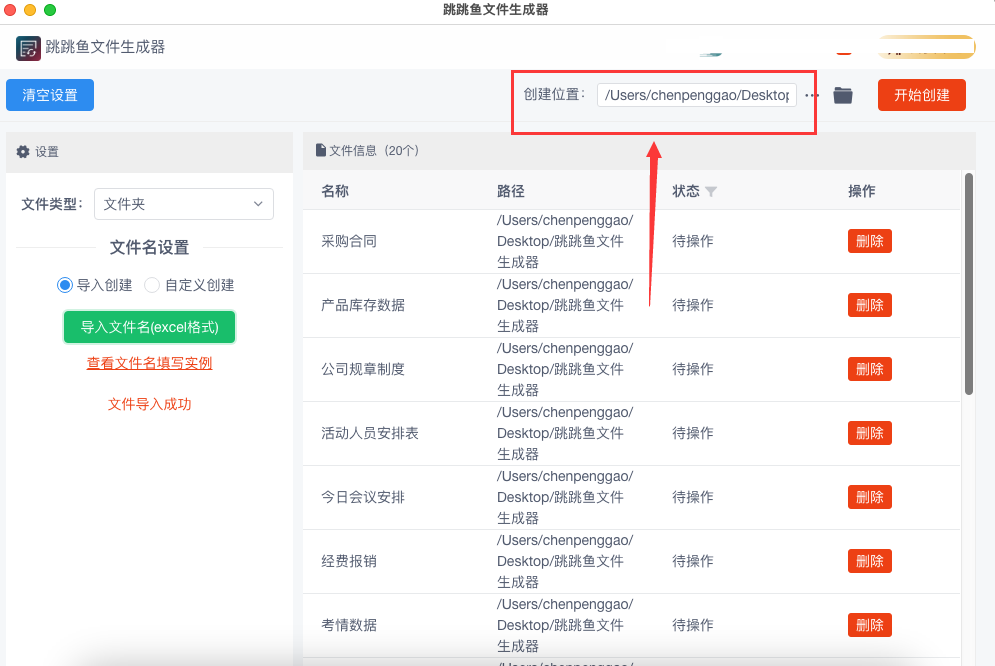Image resolution: width=995 pixels, height=666 pixels.
Task: Click the 文件名设置 section heading
Action: pos(149,247)
